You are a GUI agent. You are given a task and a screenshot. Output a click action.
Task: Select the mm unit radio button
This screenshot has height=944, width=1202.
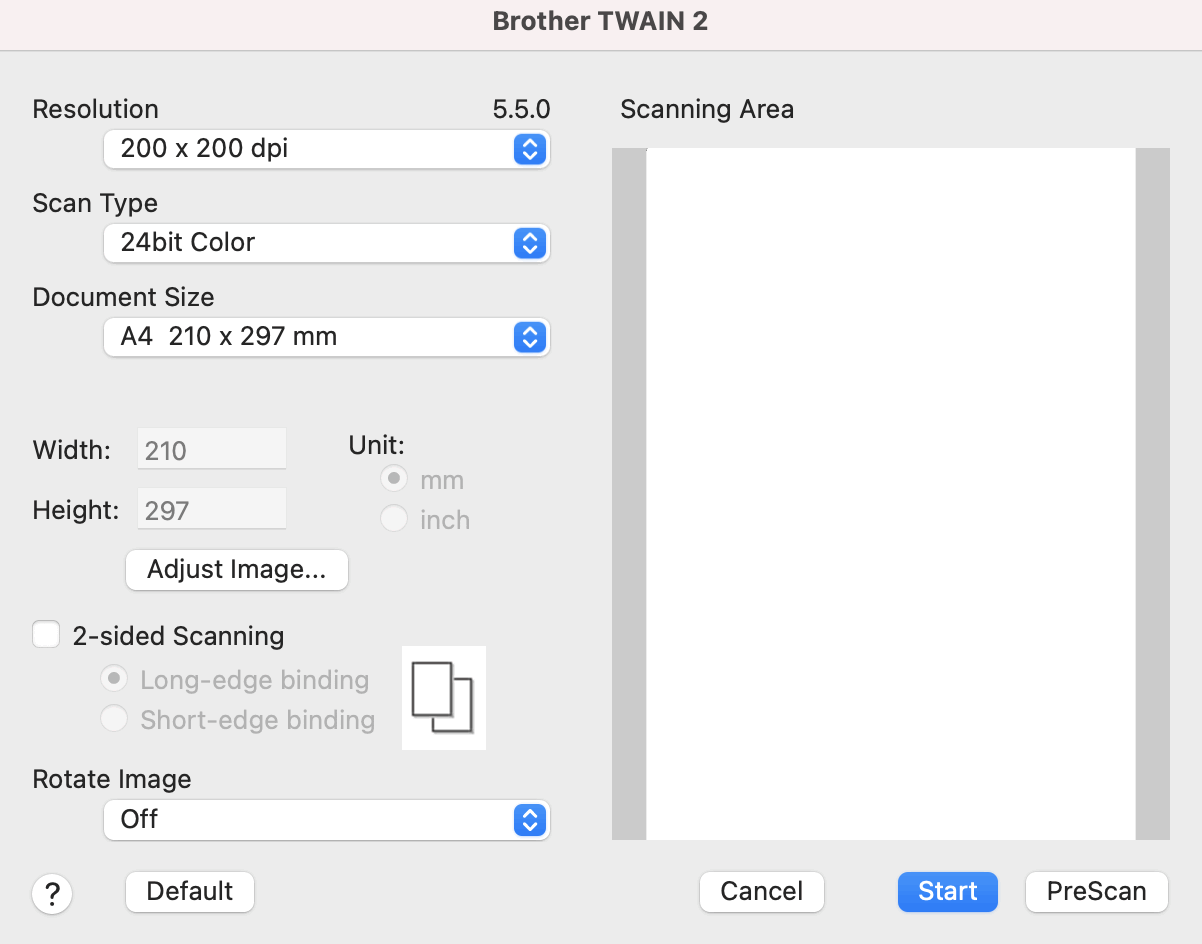394,479
